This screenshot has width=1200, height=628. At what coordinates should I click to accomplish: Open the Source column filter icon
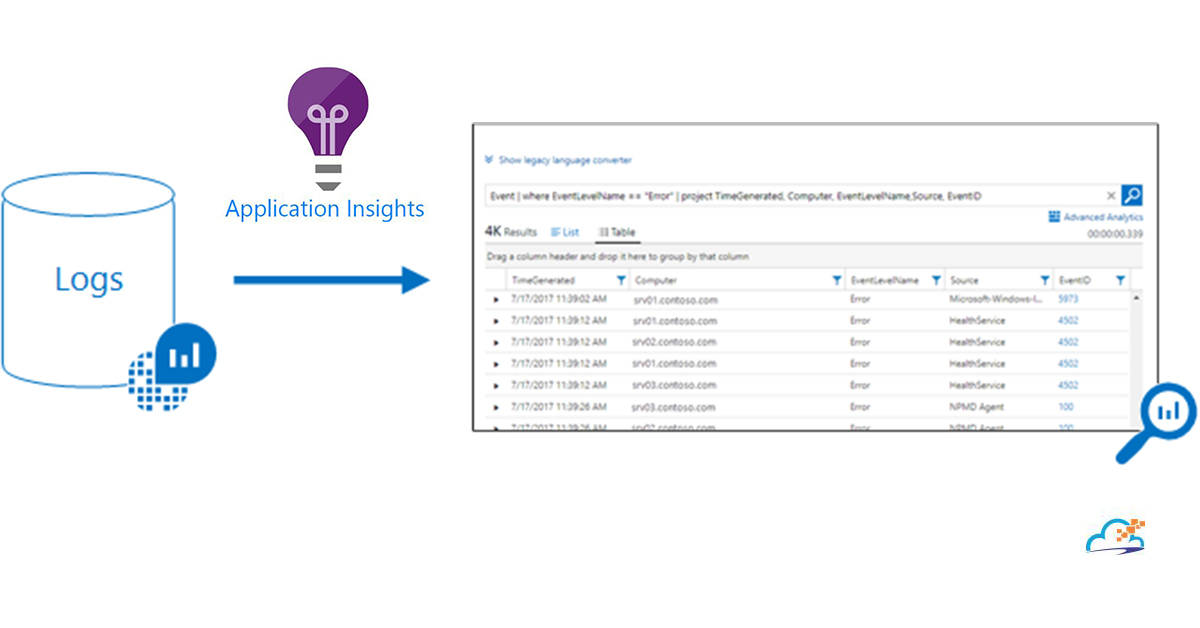(1044, 281)
